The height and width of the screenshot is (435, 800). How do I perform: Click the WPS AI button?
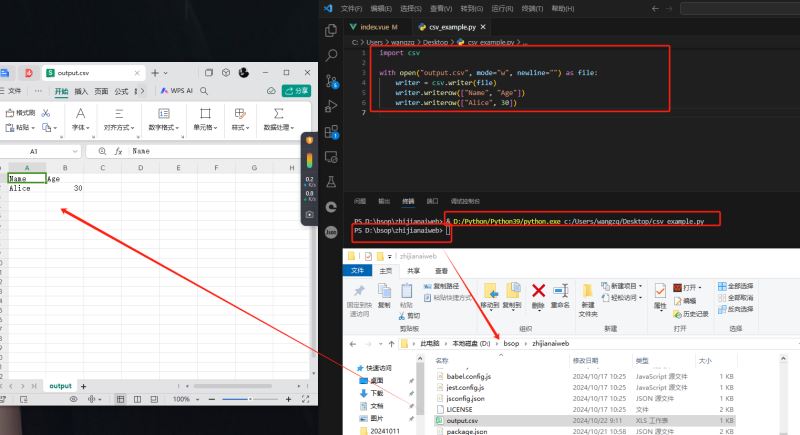pyautogui.click(x=177, y=91)
